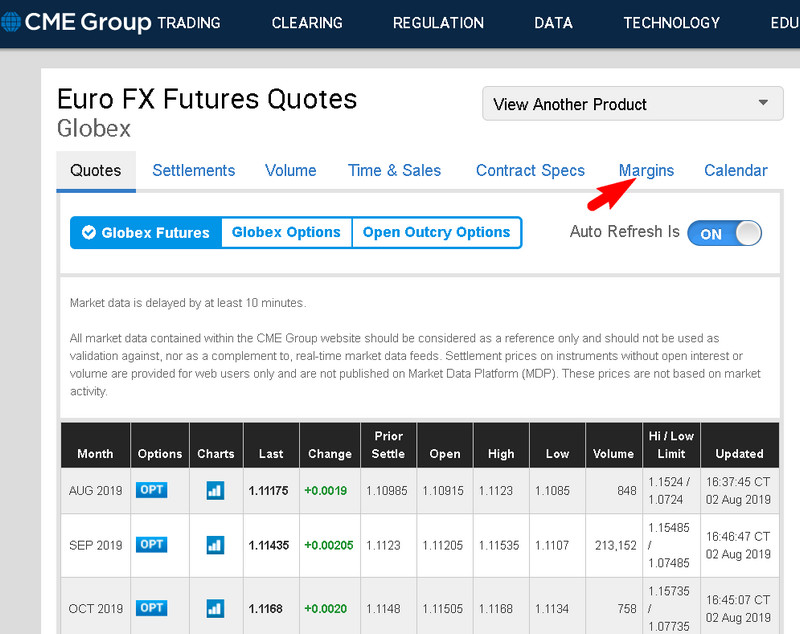Turn off the Auto Refresh switch
800x634 pixels.
pyautogui.click(x=724, y=233)
